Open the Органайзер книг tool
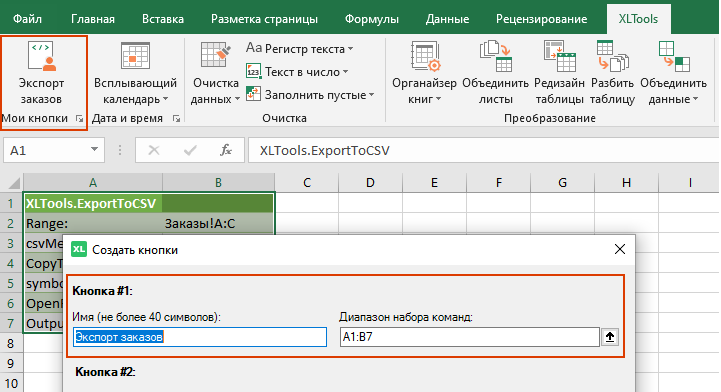This screenshot has height=392, width=721. [x=424, y=72]
